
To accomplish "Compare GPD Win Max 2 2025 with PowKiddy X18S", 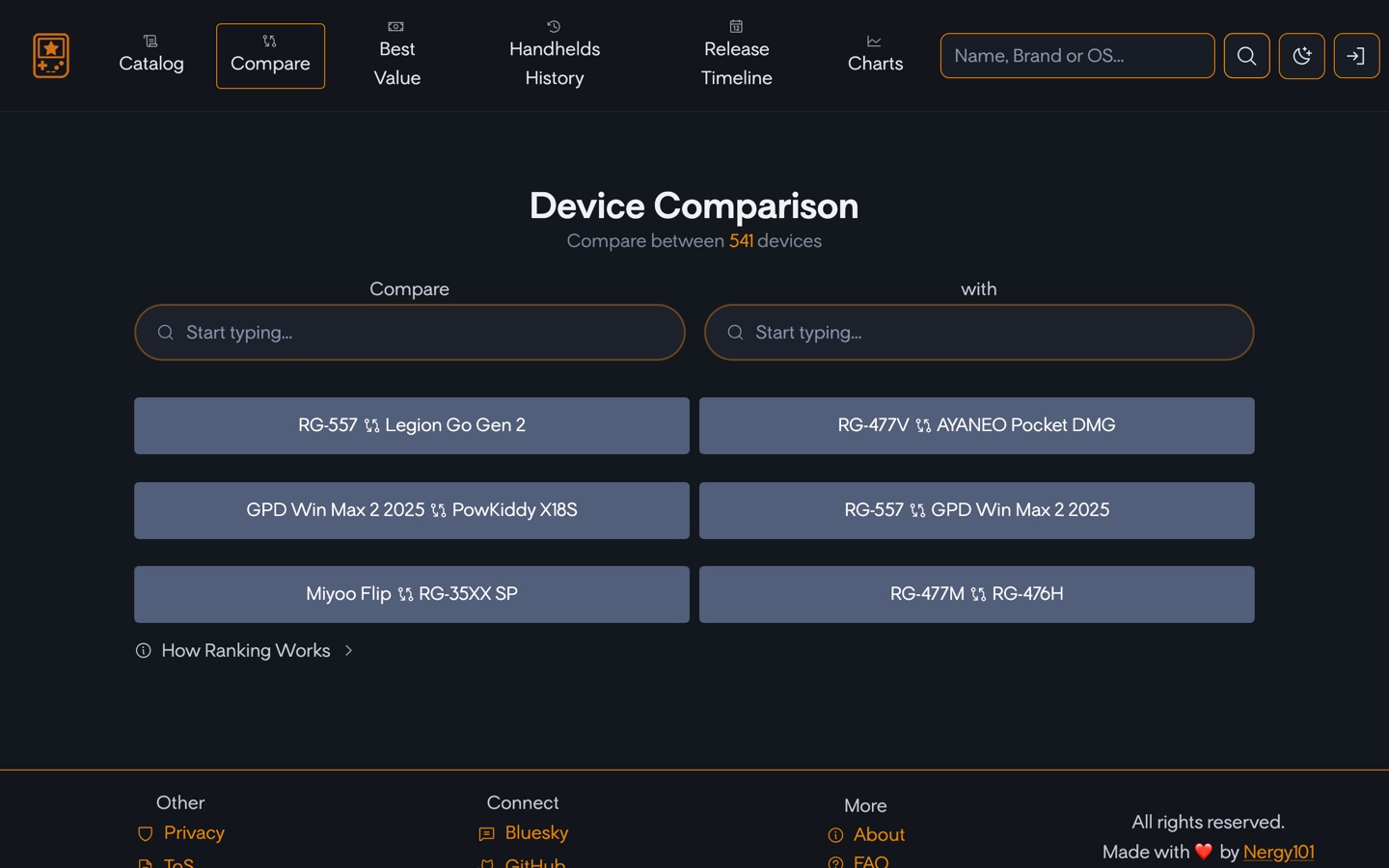I will point(412,510).
